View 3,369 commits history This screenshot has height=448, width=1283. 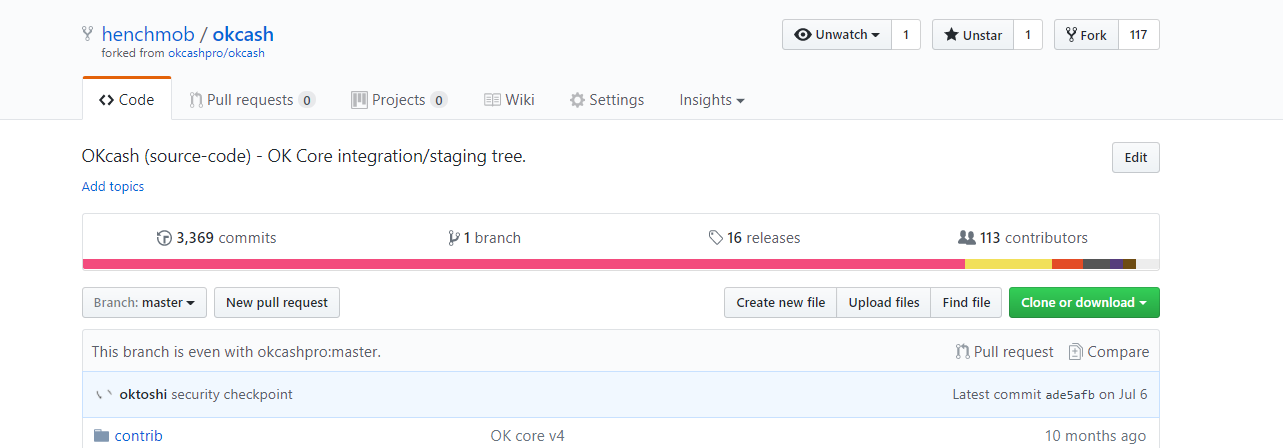click(x=217, y=238)
